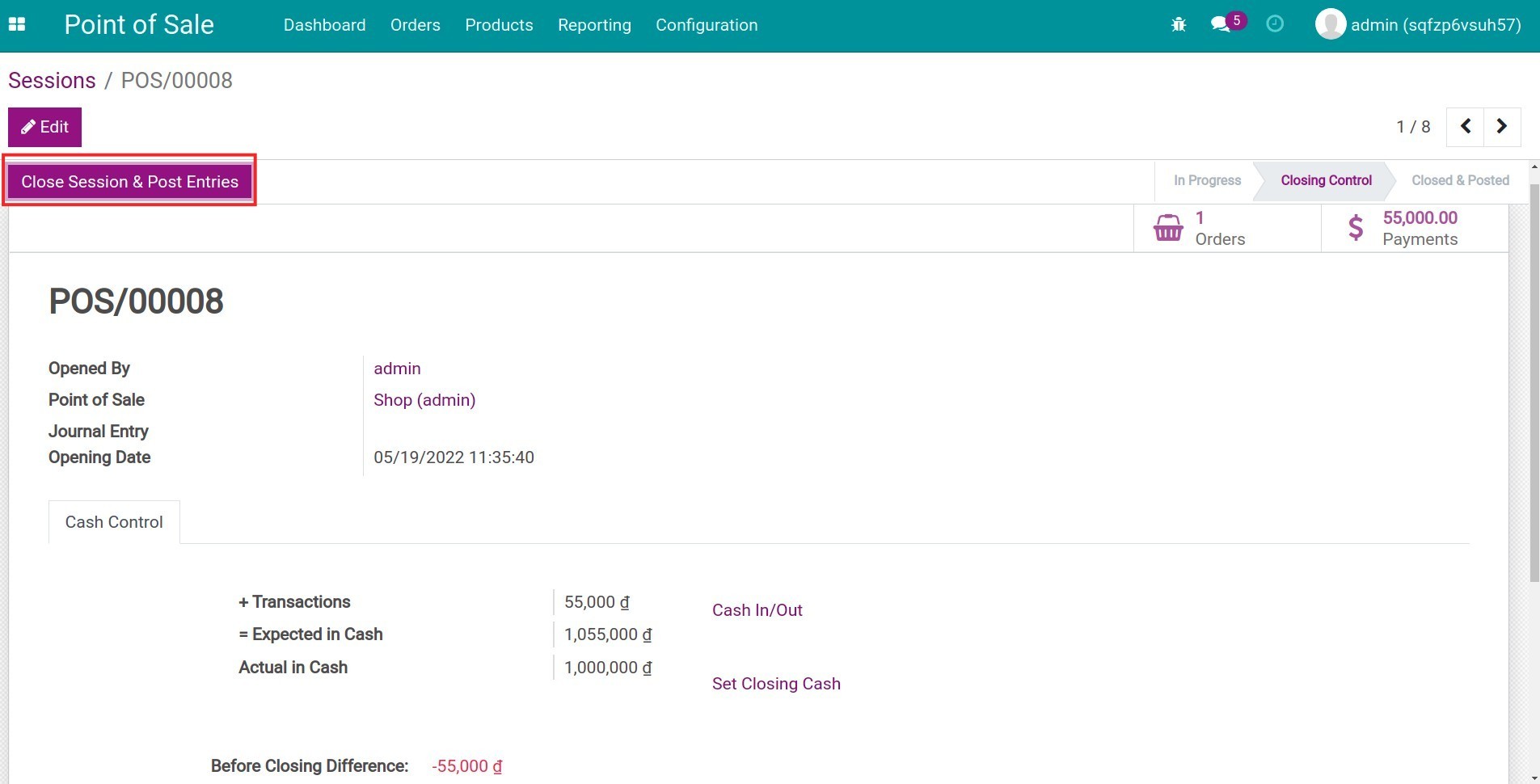Screen dimensions: 1540x784
Task: Open the Set Closing Cash link
Action: tap(775, 684)
